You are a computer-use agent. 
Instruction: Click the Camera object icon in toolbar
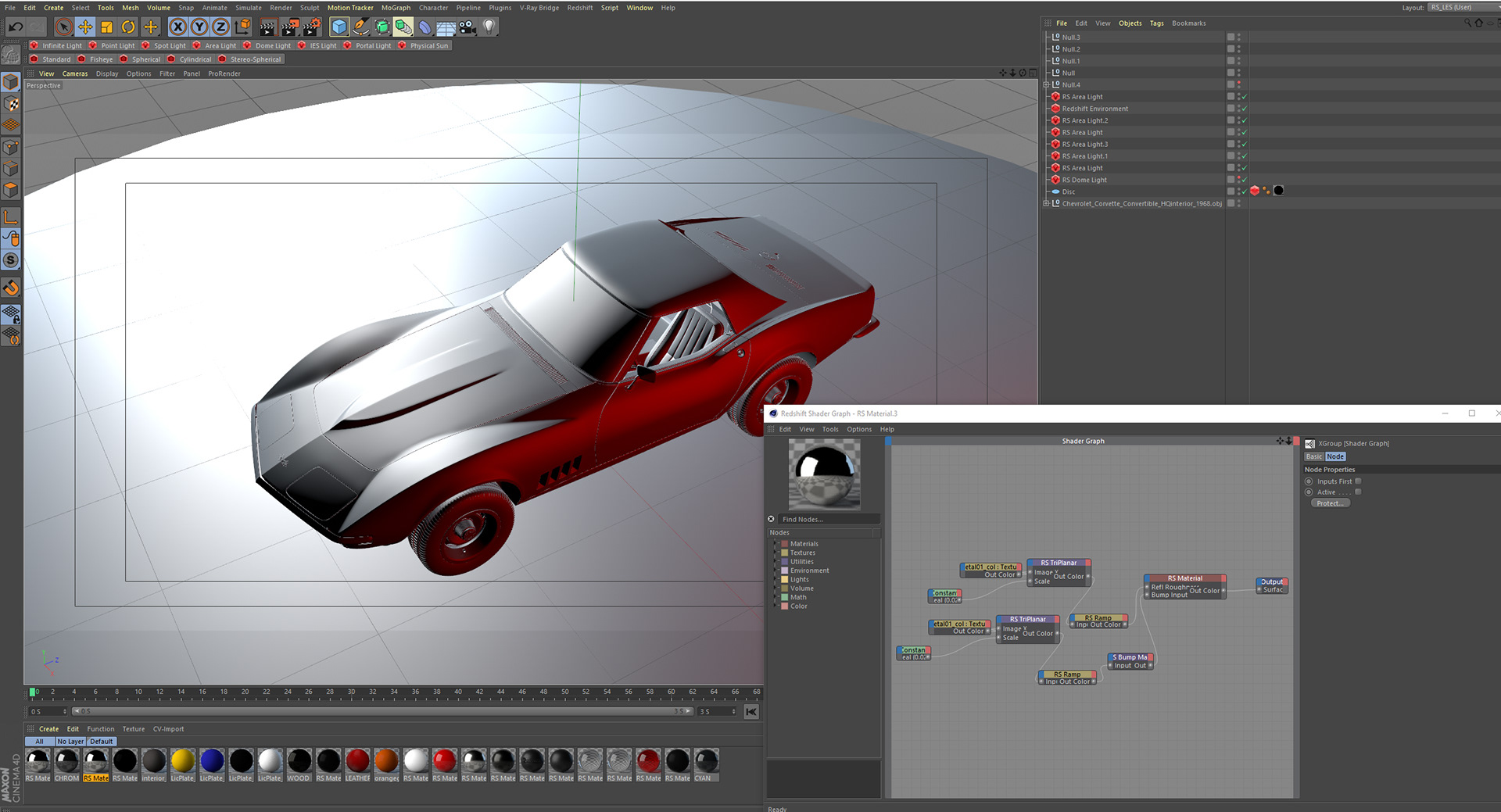tap(467, 27)
